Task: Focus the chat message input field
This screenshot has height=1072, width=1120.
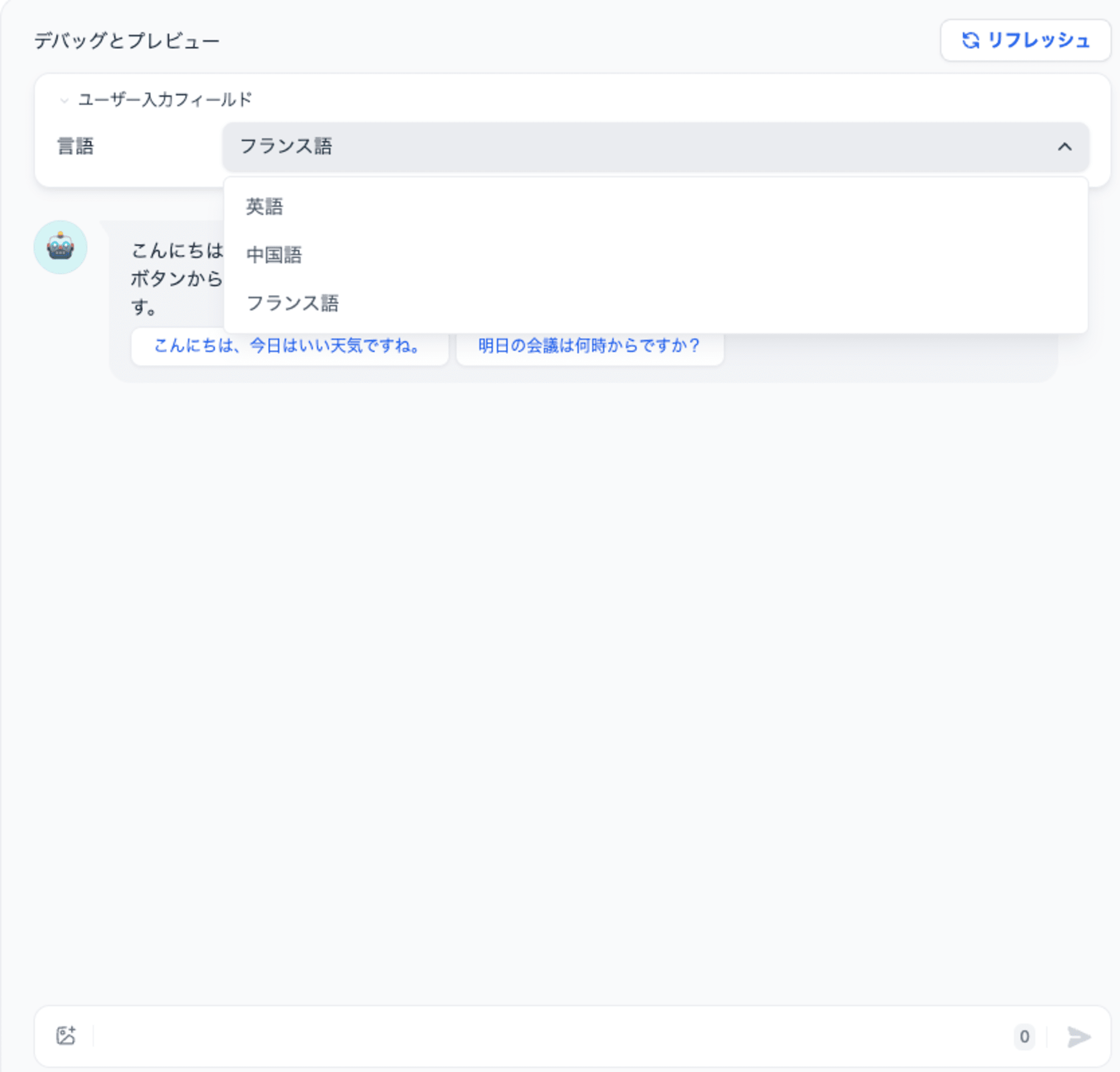Action: click(x=552, y=1036)
